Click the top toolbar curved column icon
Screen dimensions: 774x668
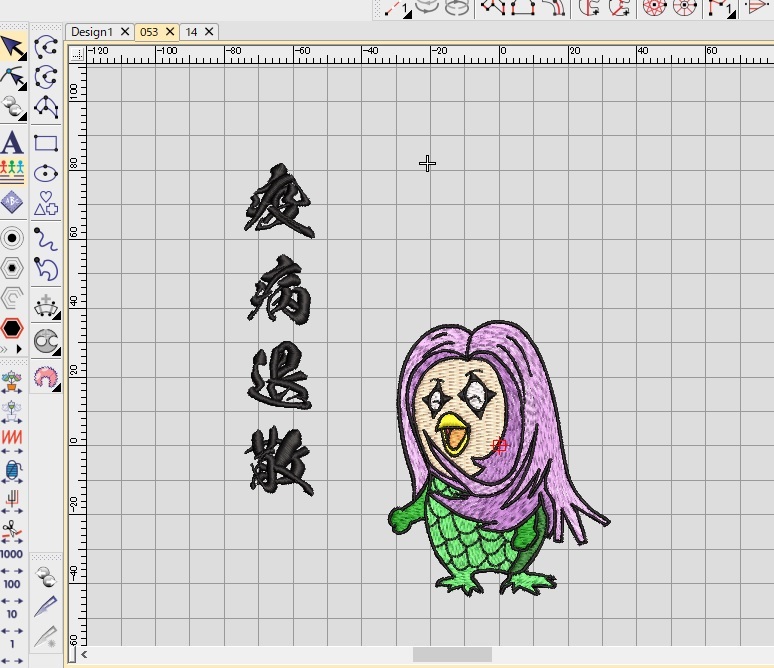(x=555, y=7)
